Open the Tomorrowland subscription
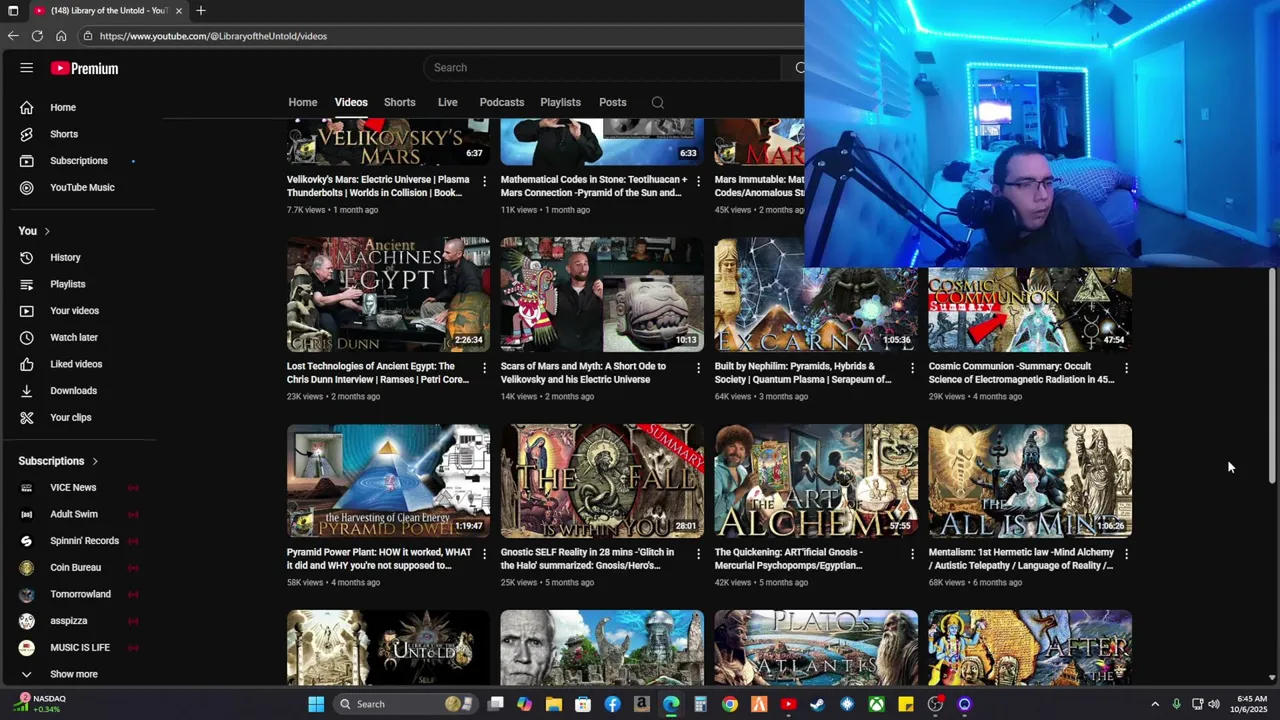 pos(80,594)
